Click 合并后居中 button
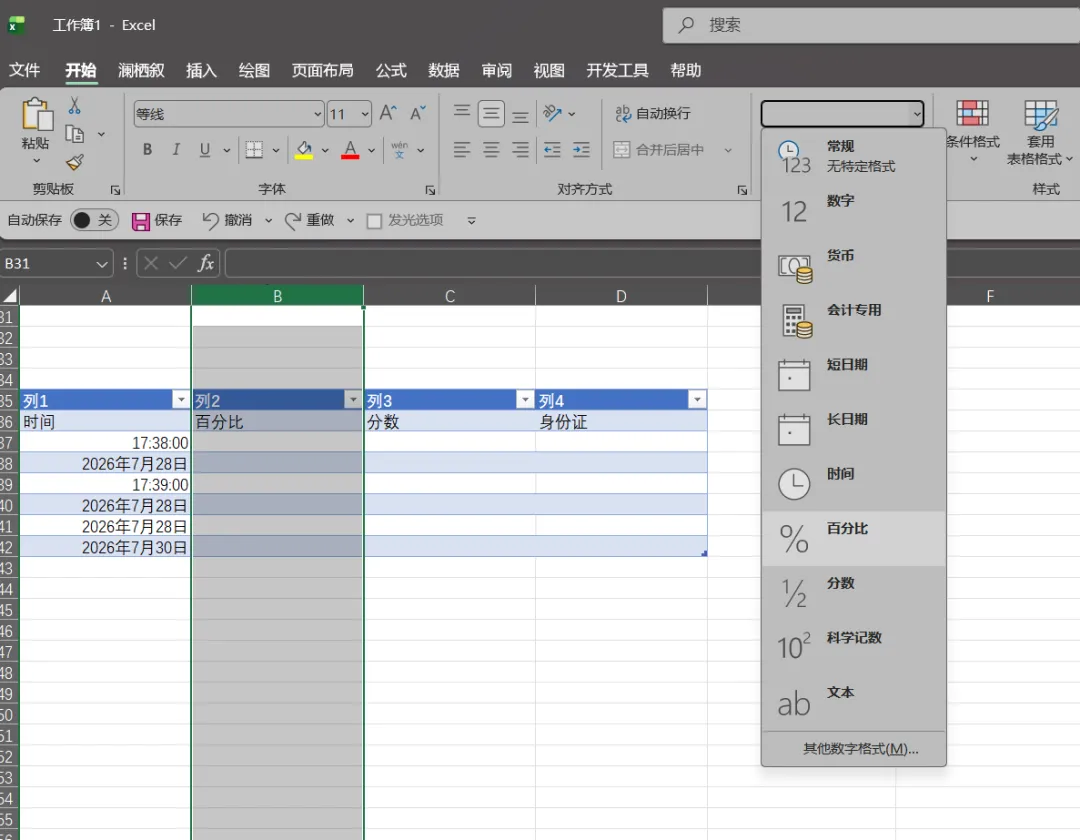 pos(659,149)
